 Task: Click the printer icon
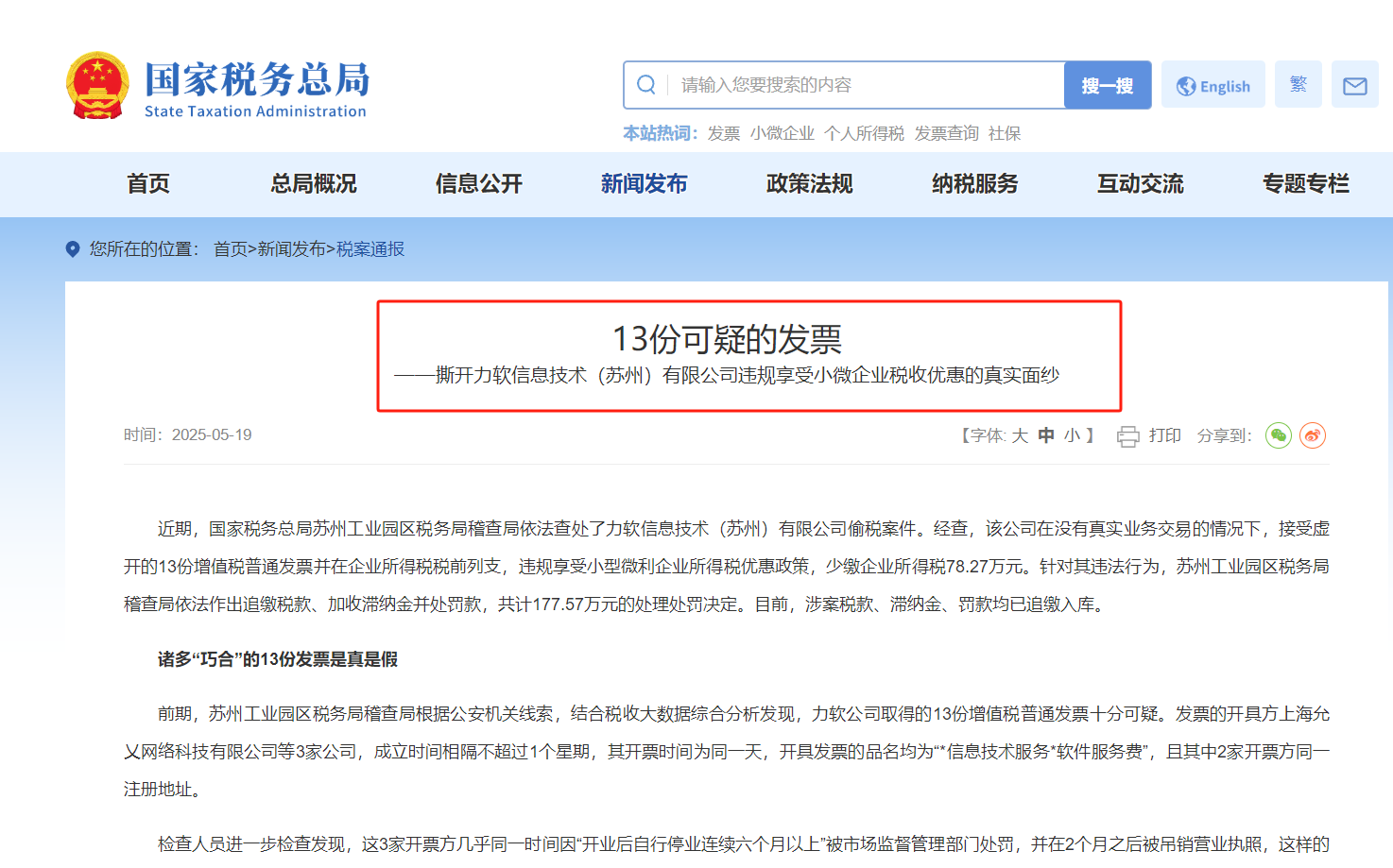[1128, 436]
